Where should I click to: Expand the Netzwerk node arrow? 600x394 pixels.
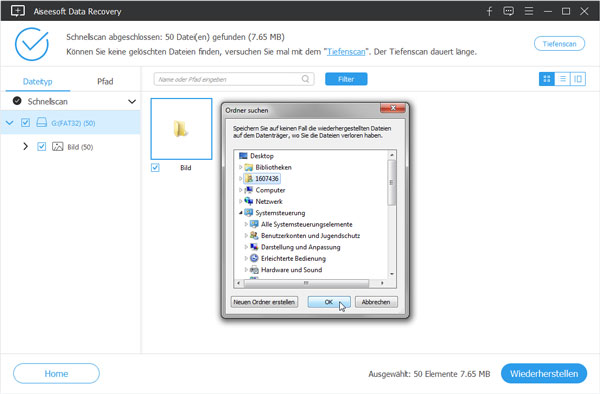coord(240,201)
